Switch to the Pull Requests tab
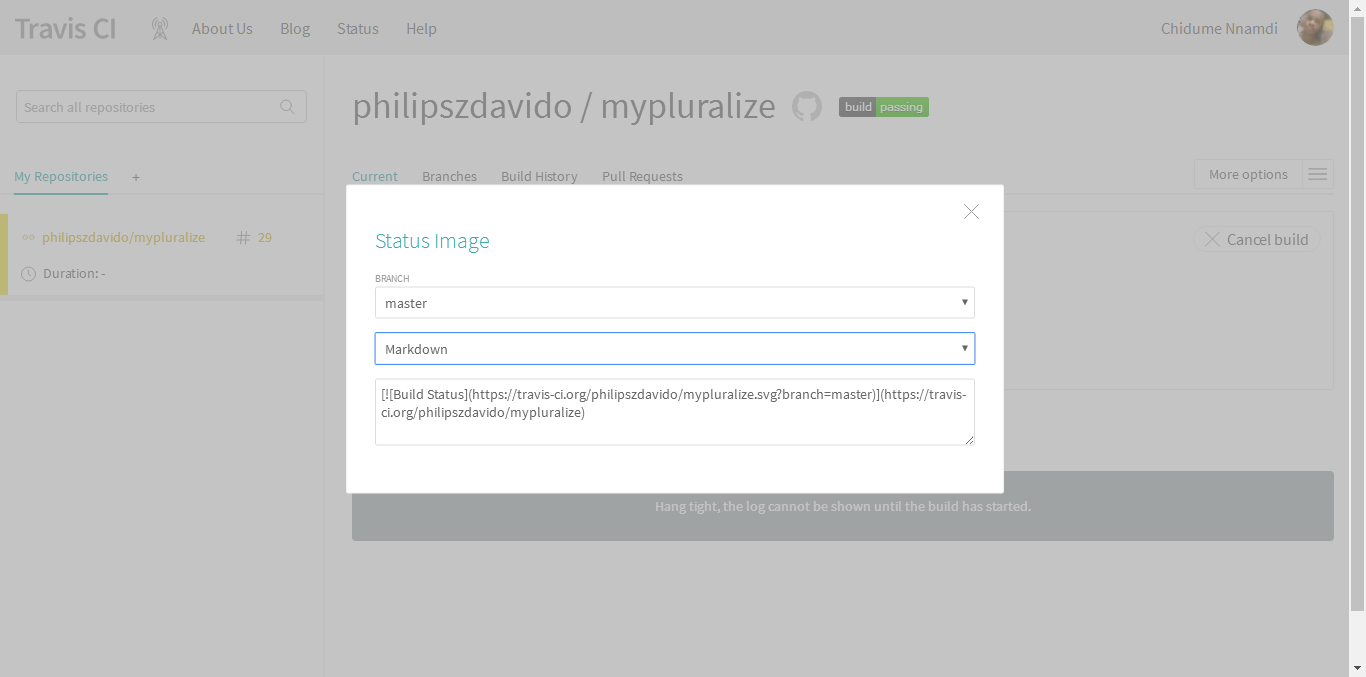The image size is (1366, 677). pos(642,177)
